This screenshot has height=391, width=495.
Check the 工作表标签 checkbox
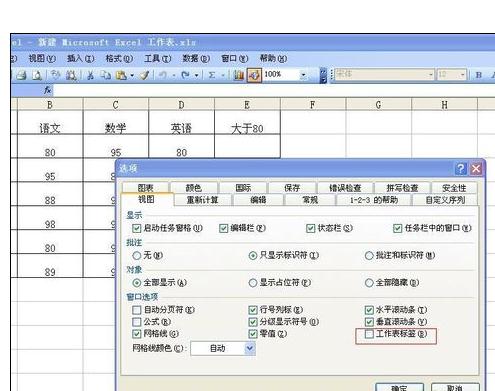click(x=369, y=334)
